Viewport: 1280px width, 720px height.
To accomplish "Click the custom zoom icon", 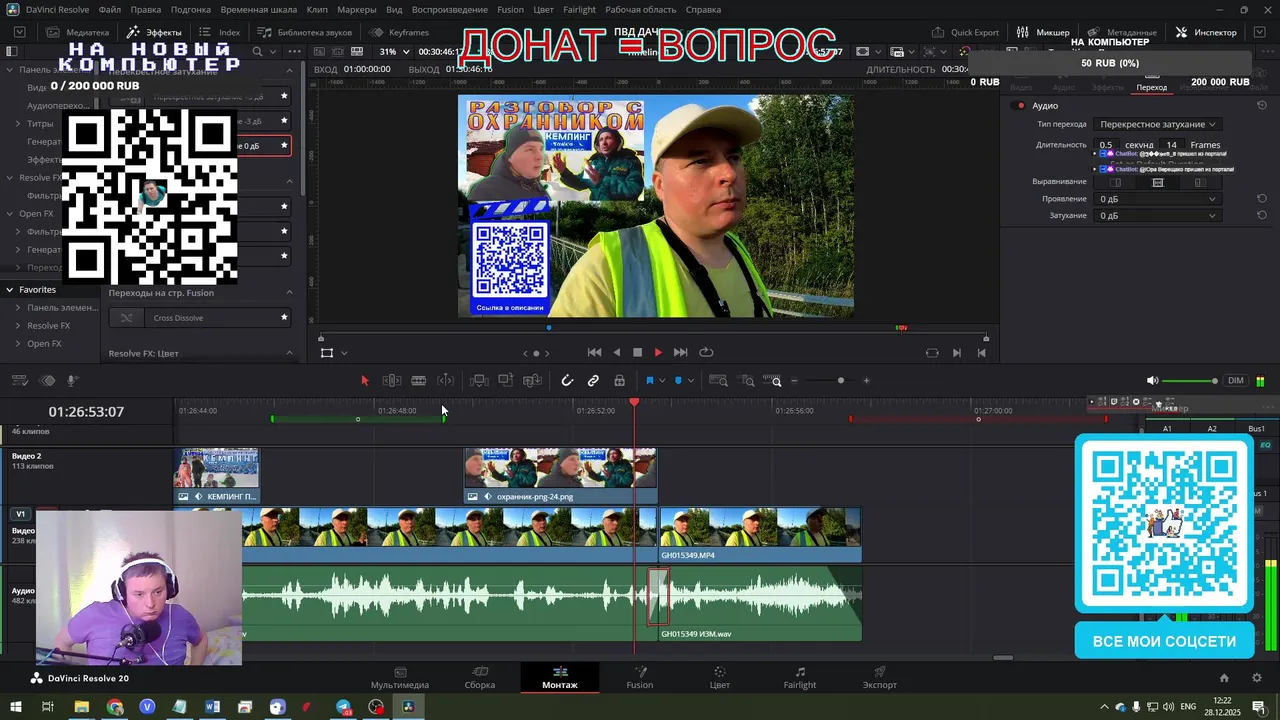I will click(773, 381).
